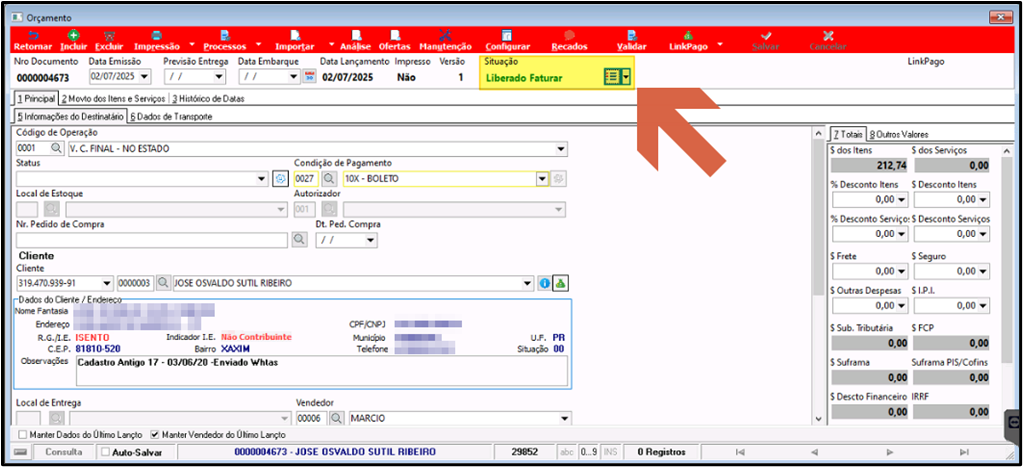Click the Incluir green plus icon

73,35
